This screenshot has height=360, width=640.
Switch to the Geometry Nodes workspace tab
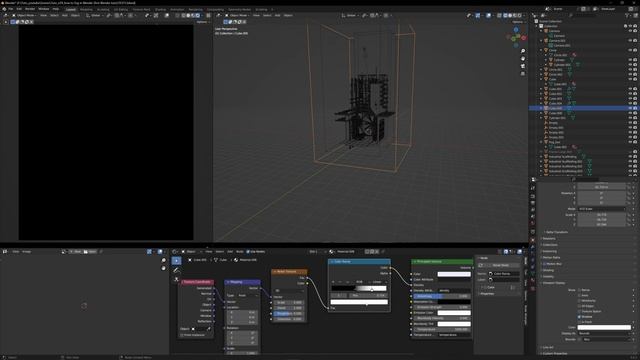pyautogui.click(x=239, y=9)
